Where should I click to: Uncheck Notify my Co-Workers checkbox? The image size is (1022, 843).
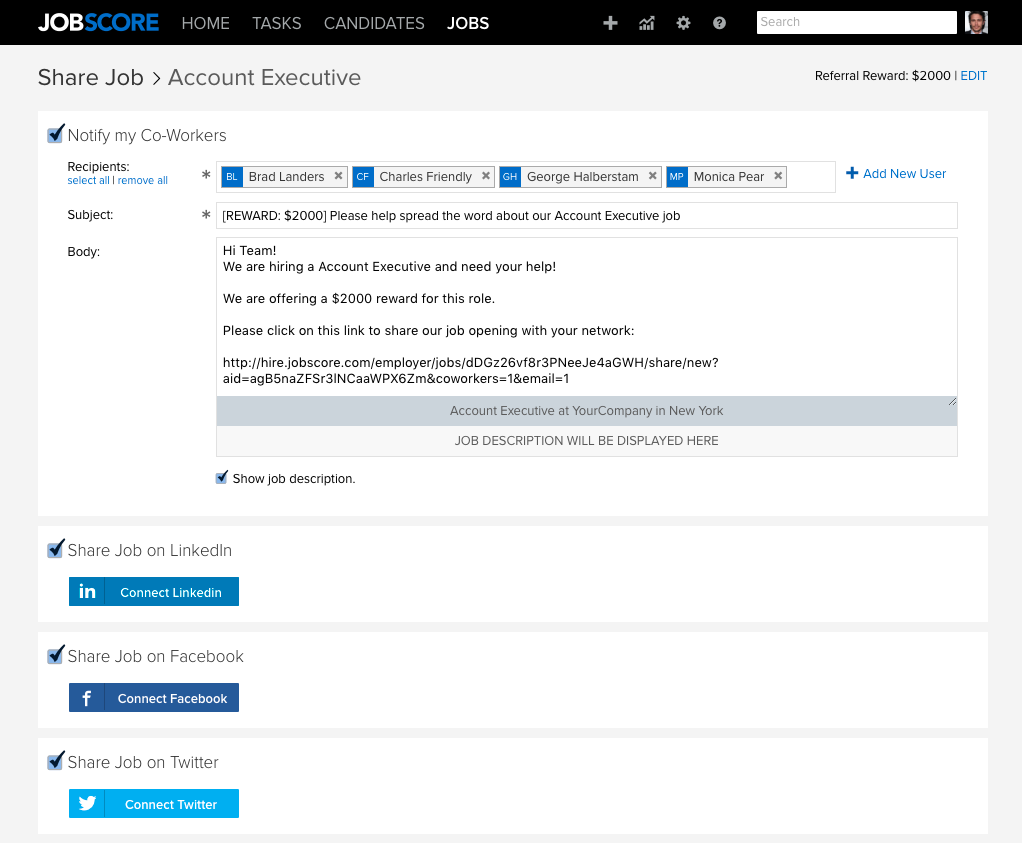[56, 135]
